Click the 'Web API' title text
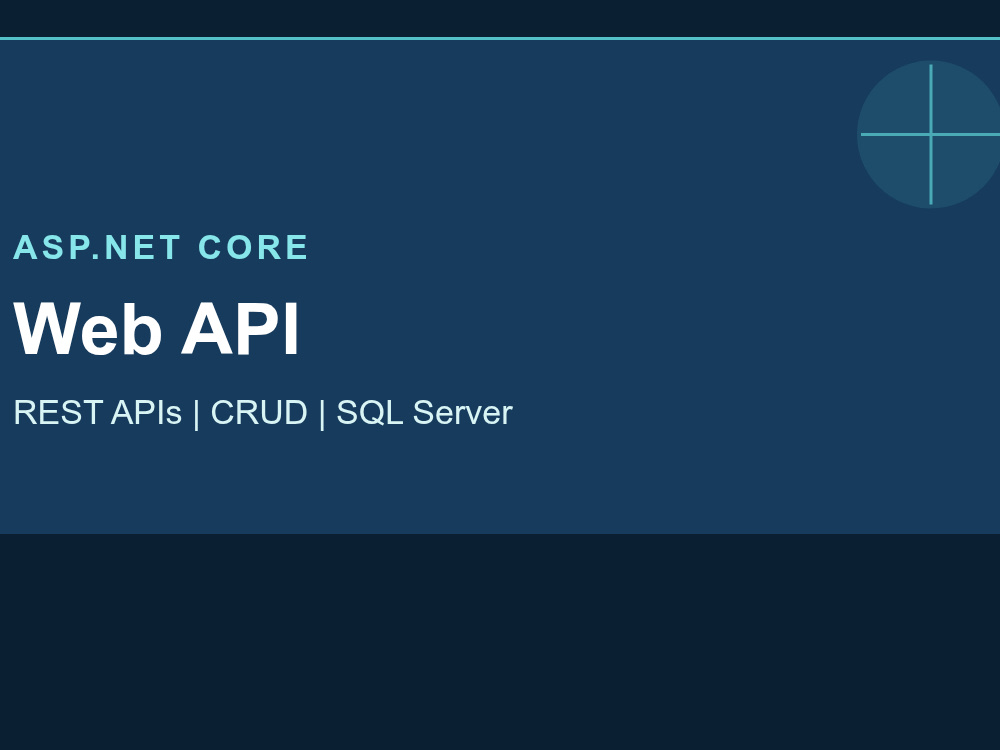This screenshot has width=1000, height=750. [x=156, y=329]
